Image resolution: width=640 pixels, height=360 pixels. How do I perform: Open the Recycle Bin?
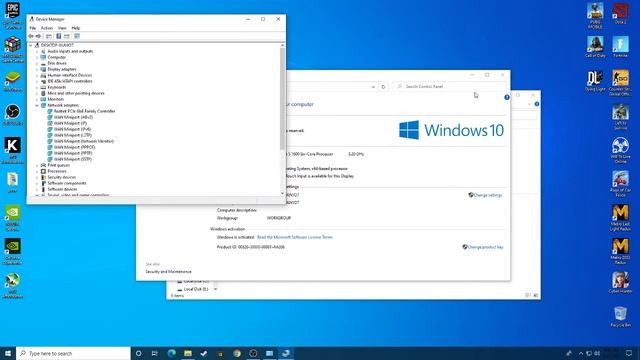tap(620, 317)
